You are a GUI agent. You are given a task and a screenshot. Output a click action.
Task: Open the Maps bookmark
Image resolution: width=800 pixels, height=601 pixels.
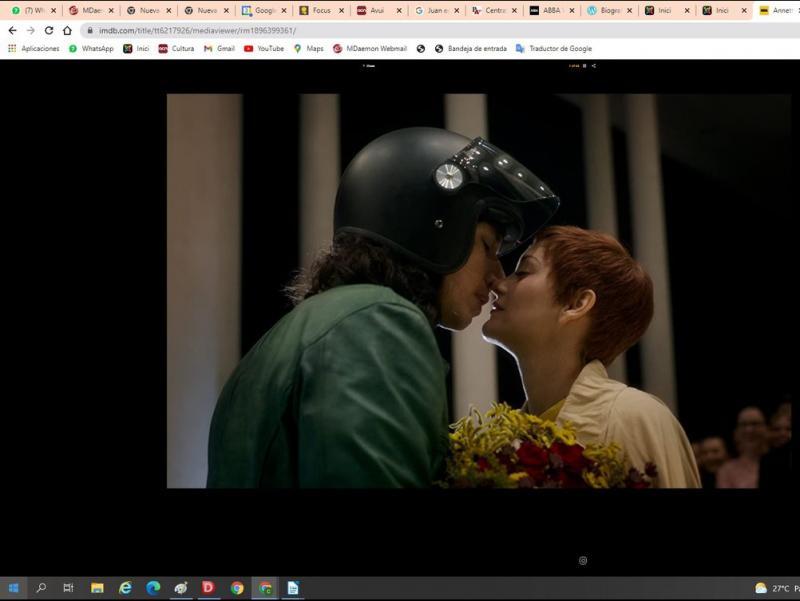[309, 48]
